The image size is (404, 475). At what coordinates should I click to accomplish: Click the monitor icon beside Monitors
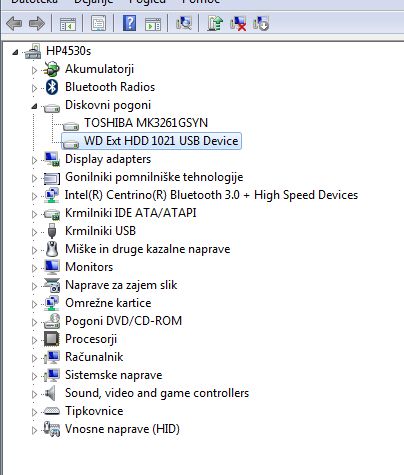(x=52, y=267)
